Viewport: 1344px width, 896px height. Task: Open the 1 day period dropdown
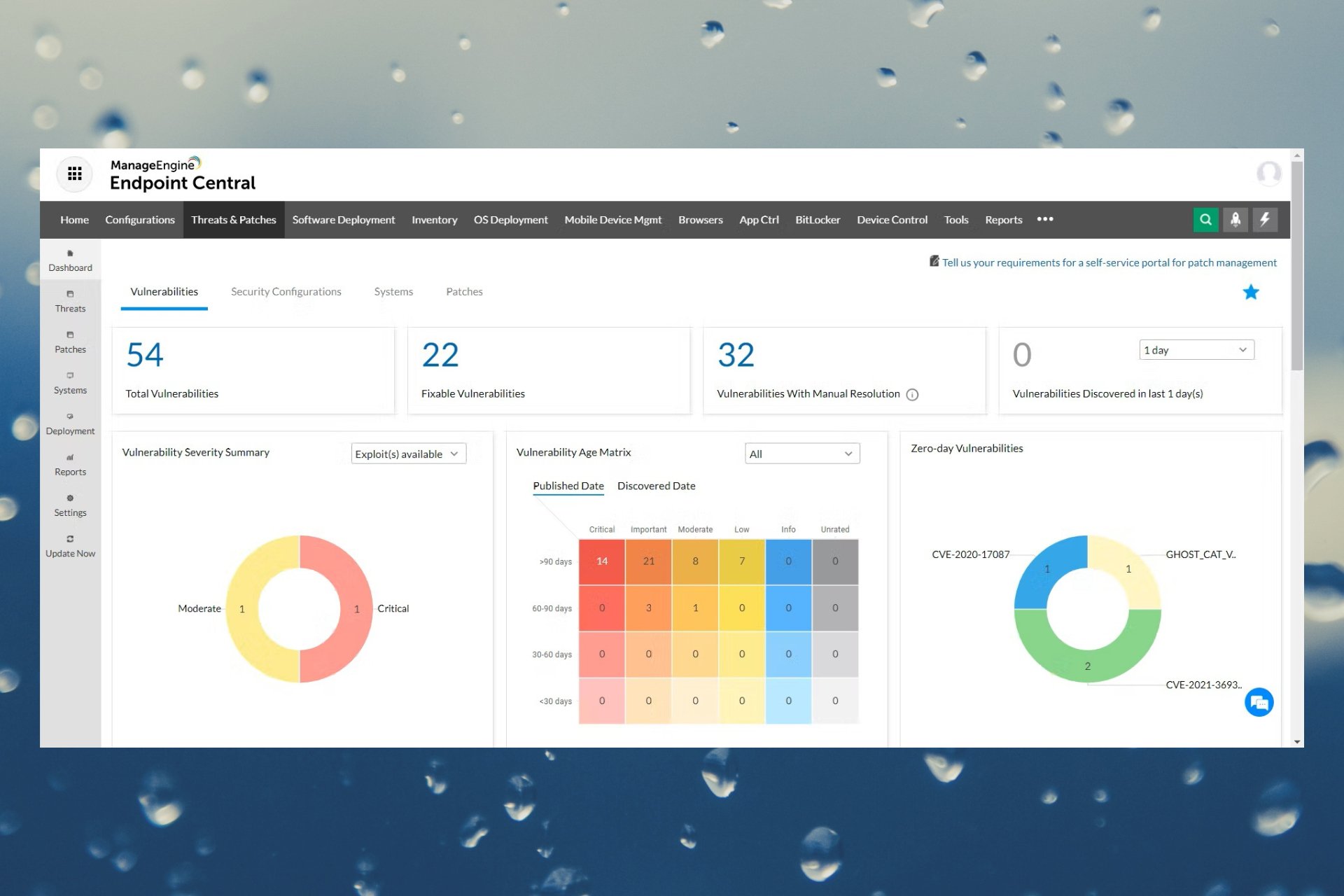click(x=1196, y=350)
